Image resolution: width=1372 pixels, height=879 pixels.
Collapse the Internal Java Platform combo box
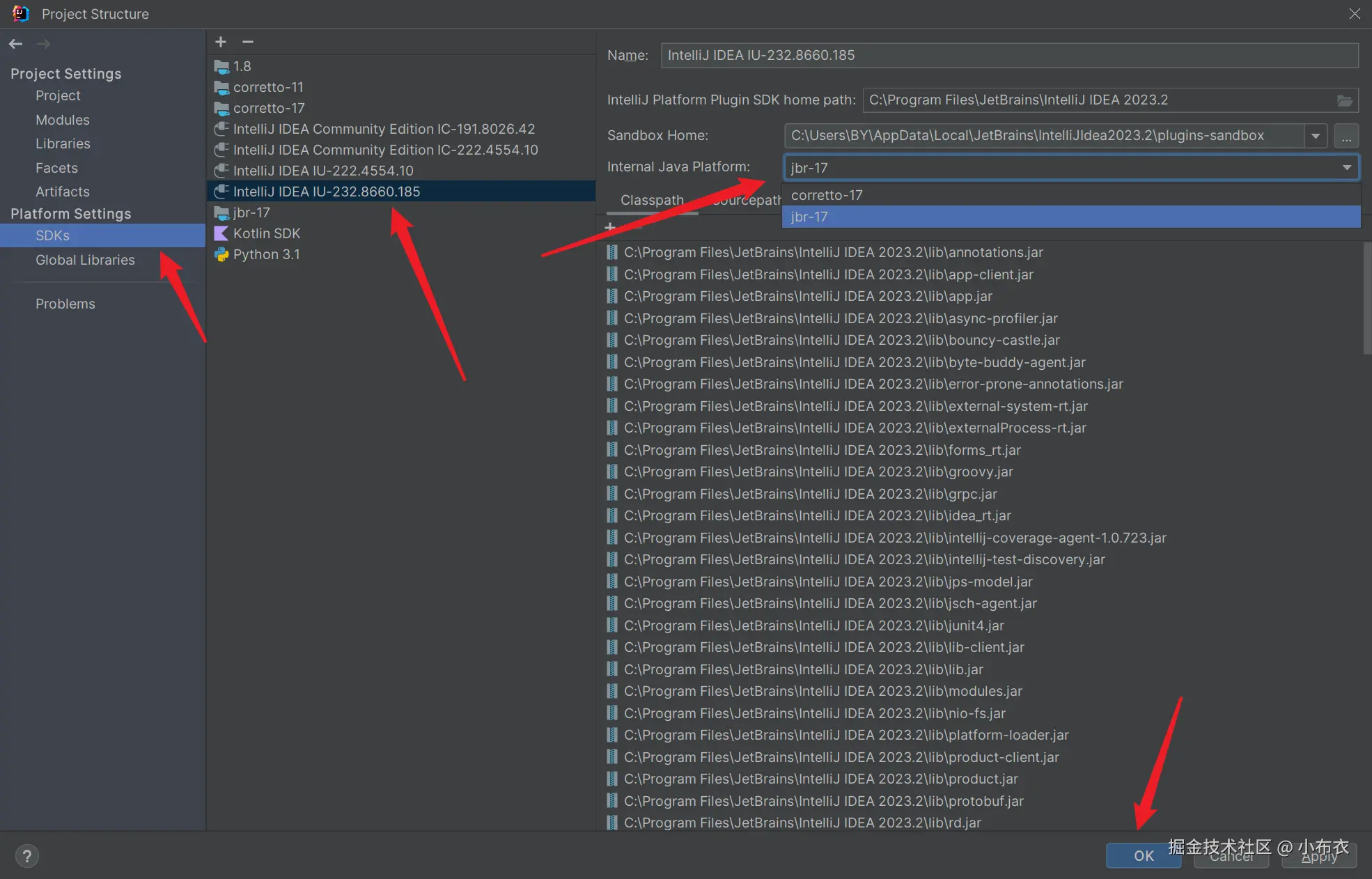[x=1346, y=167]
